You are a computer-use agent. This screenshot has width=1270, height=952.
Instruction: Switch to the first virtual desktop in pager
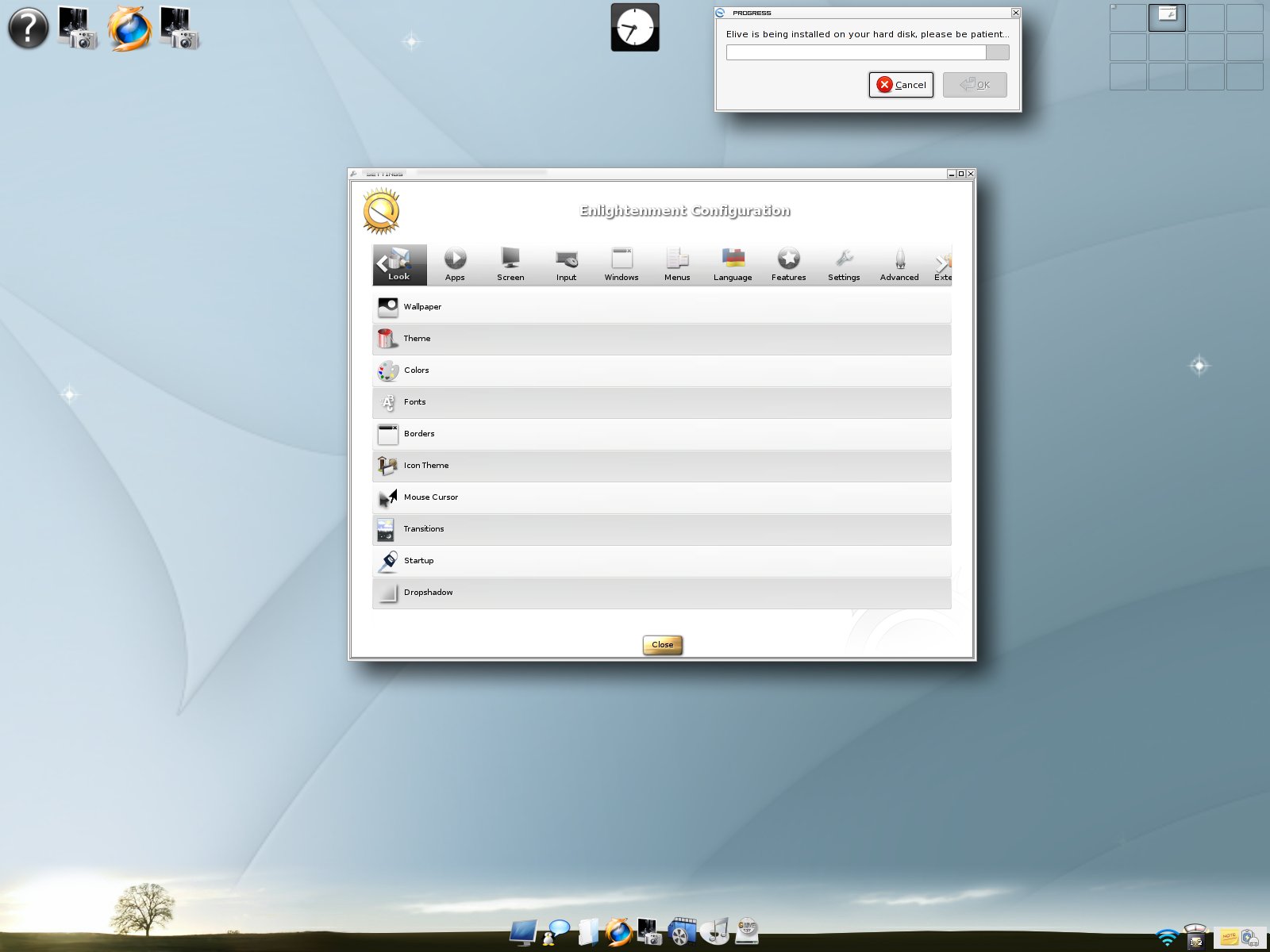click(1128, 17)
